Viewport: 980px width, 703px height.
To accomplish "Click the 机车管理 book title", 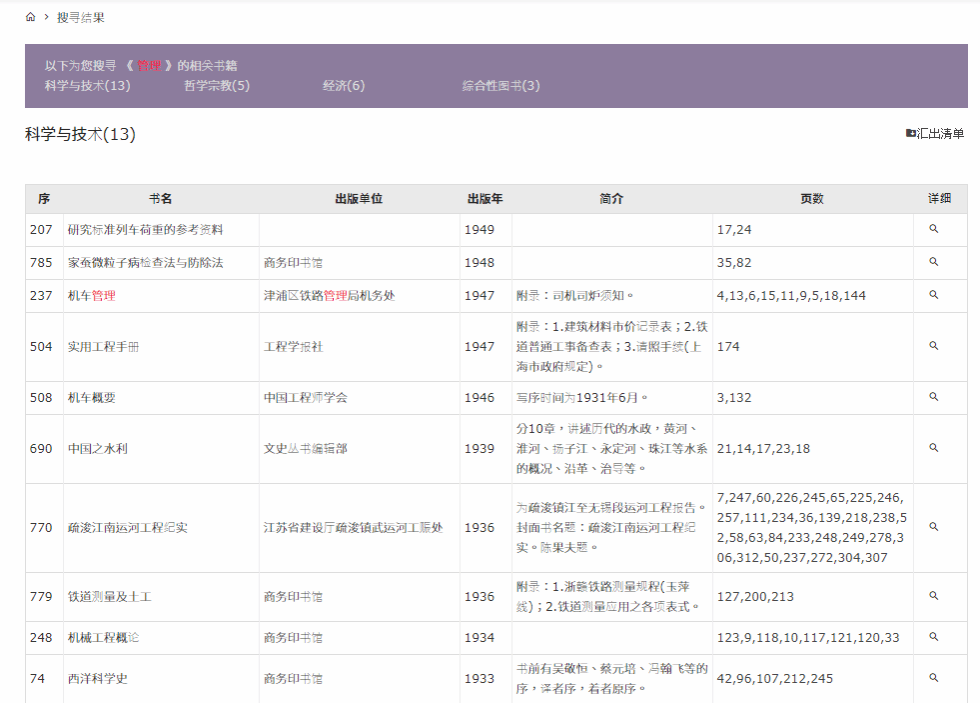I will click(x=91, y=296).
